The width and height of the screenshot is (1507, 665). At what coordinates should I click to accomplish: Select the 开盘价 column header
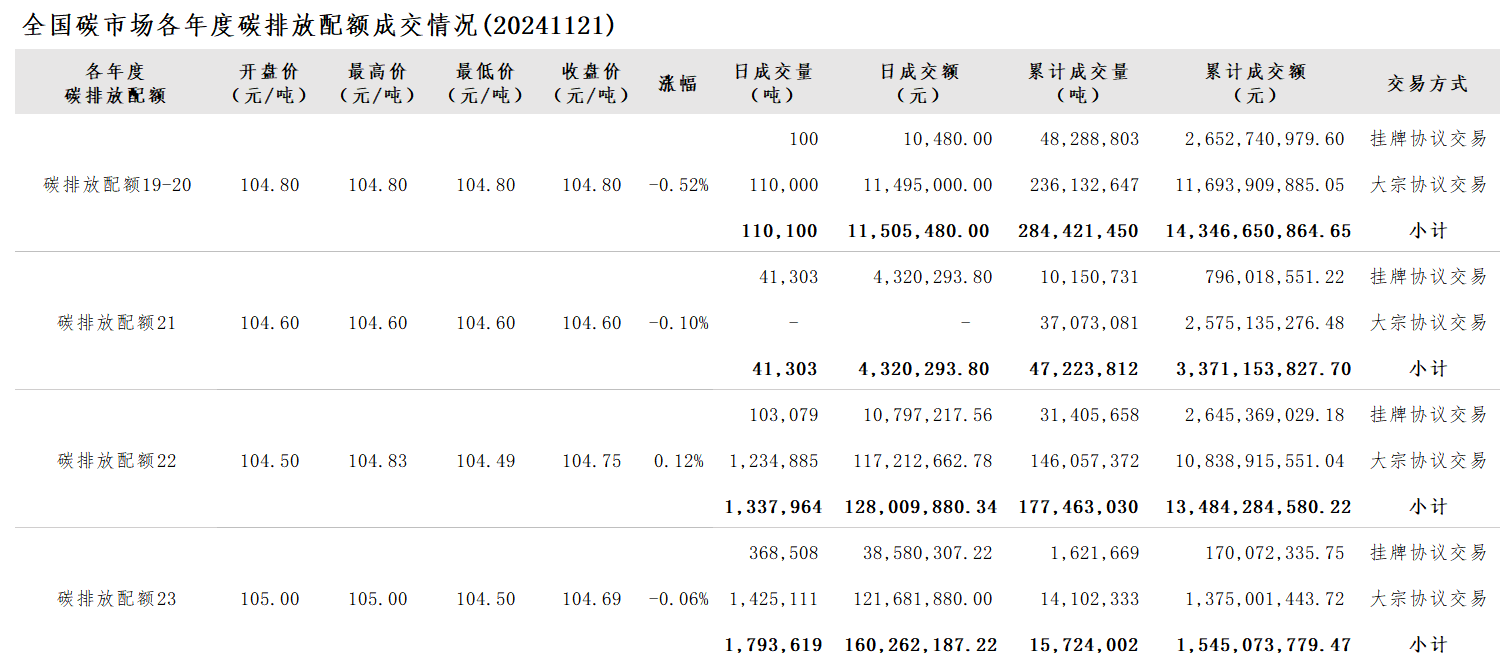pos(269,83)
